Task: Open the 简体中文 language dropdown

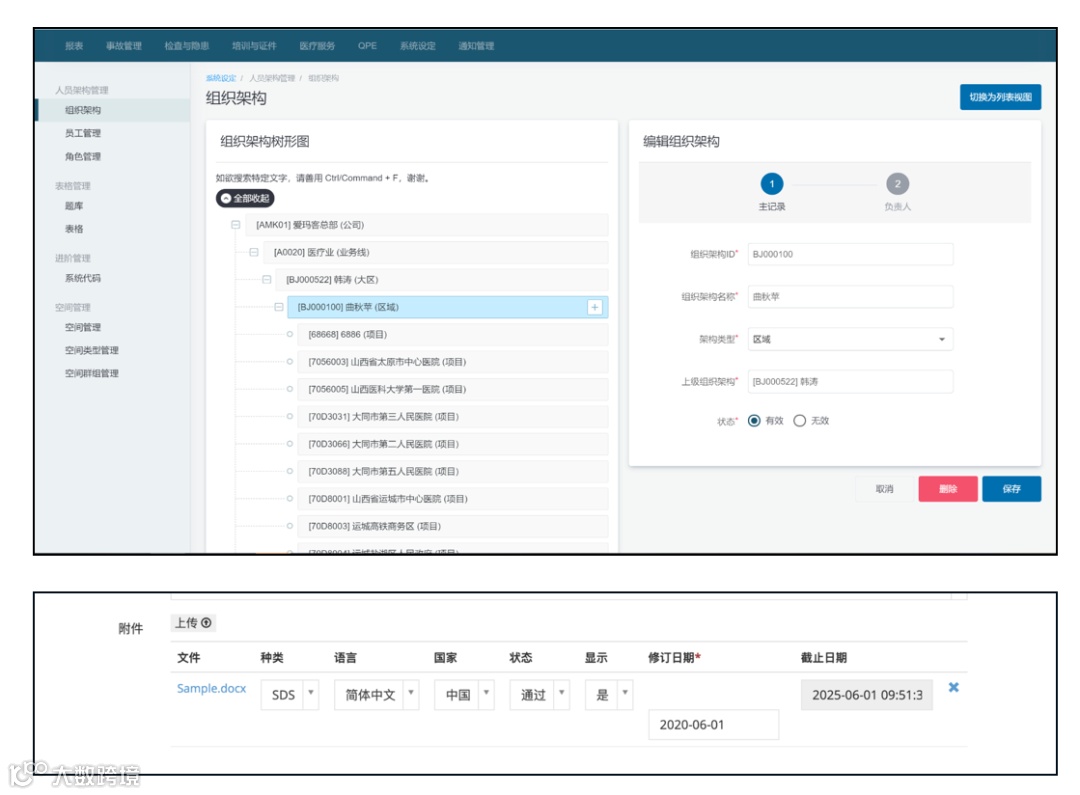Action: click(377, 694)
